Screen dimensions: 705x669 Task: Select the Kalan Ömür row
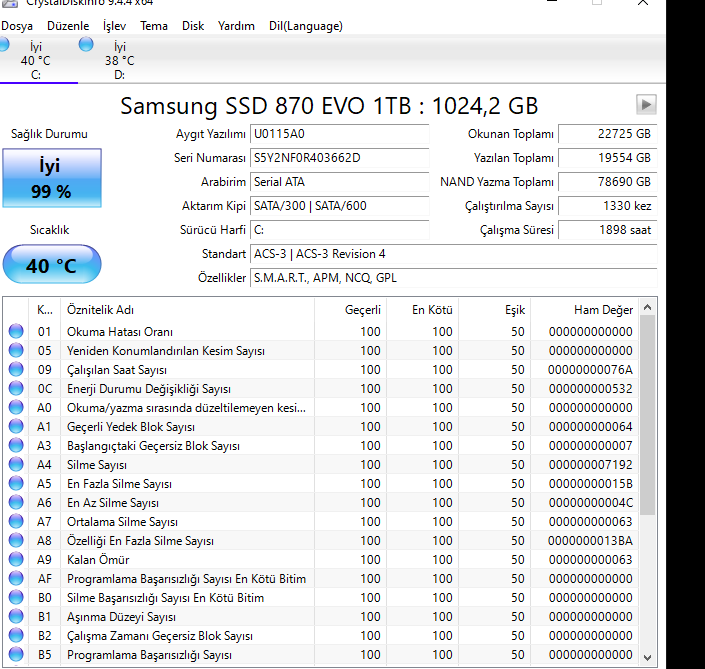pos(321,560)
